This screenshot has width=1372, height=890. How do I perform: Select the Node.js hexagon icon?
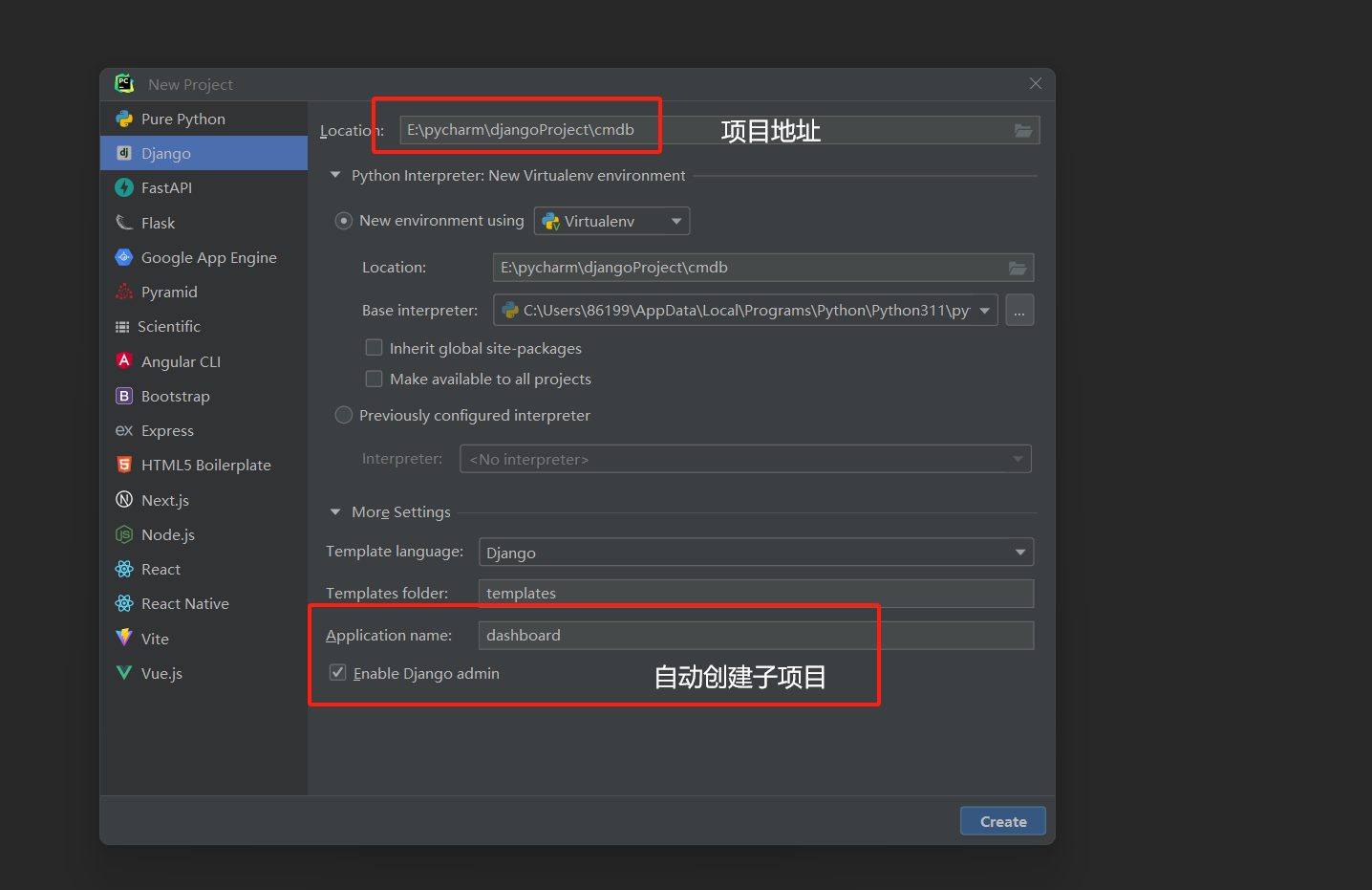(124, 534)
